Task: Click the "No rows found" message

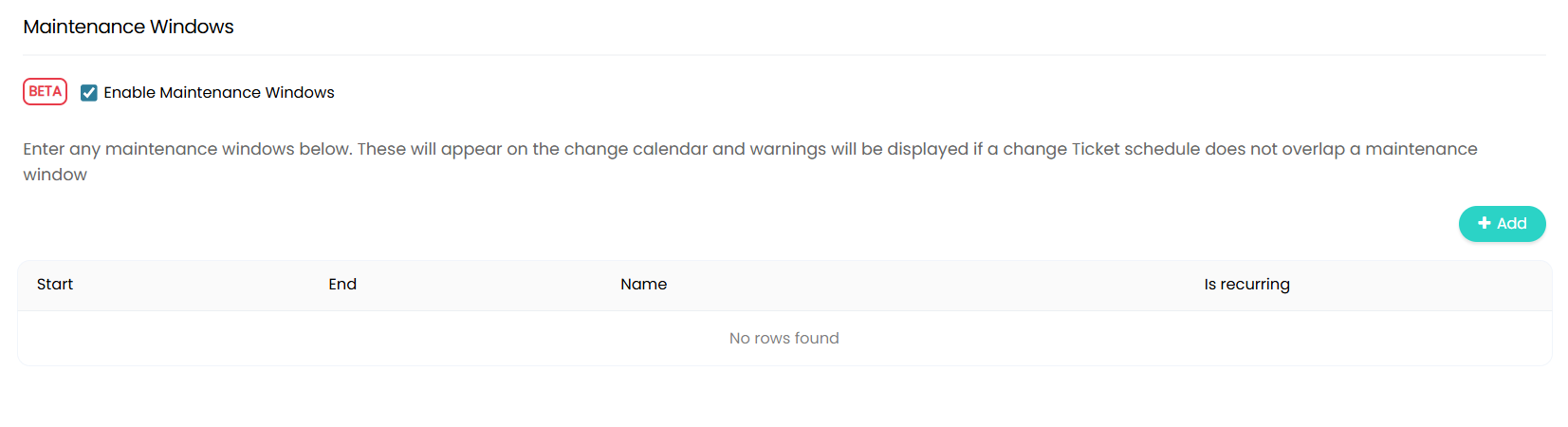Action: (784, 338)
